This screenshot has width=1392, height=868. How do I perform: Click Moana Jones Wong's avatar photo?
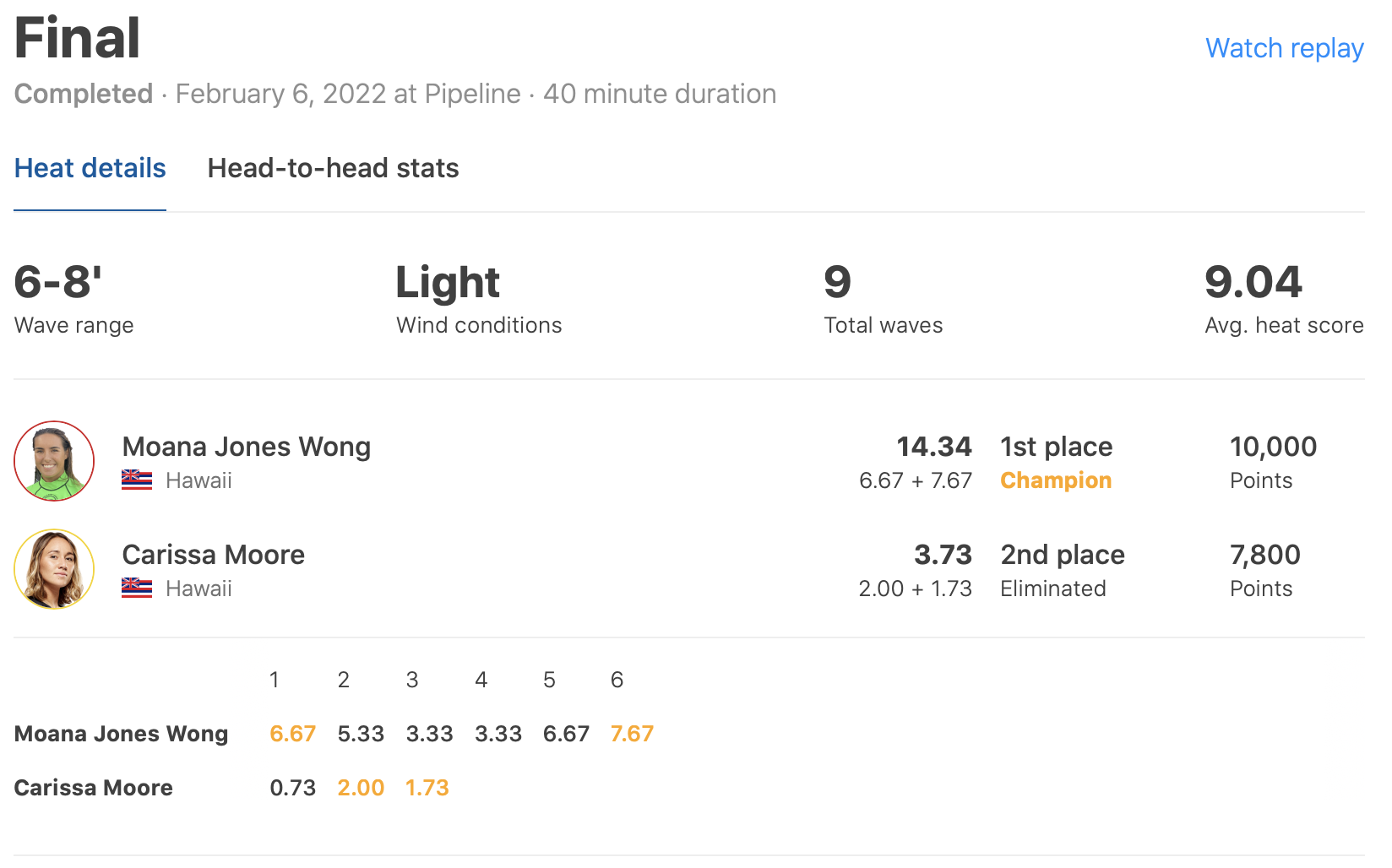tap(54, 461)
